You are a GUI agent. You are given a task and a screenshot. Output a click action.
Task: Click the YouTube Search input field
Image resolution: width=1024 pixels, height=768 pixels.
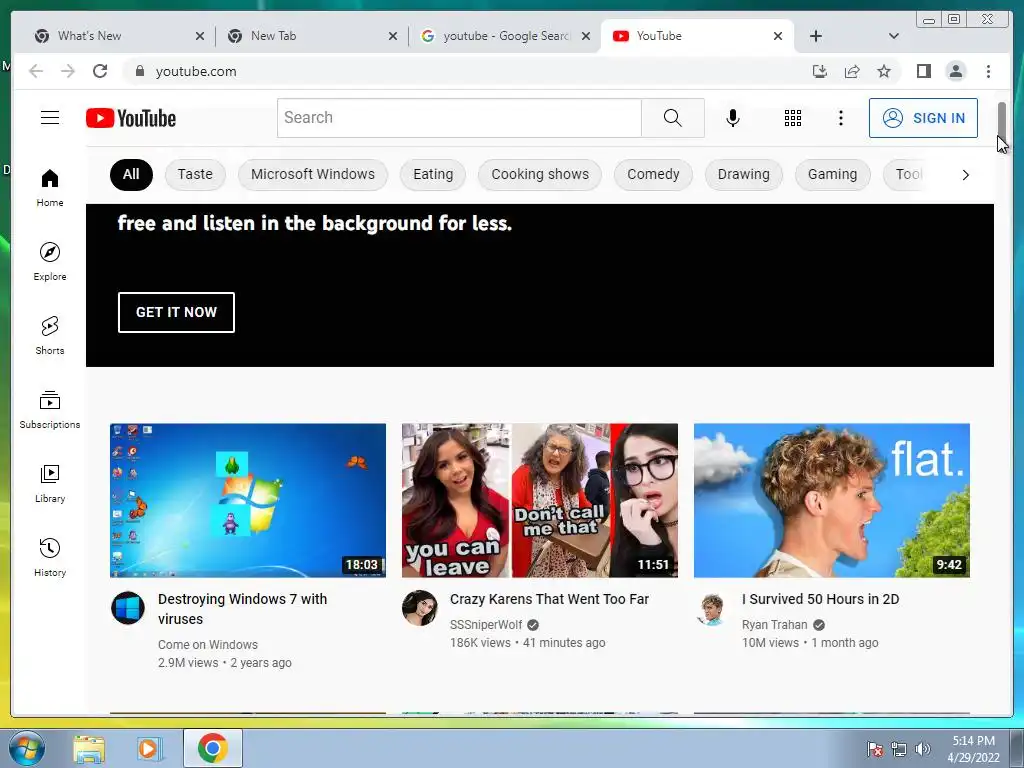(x=459, y=118)
